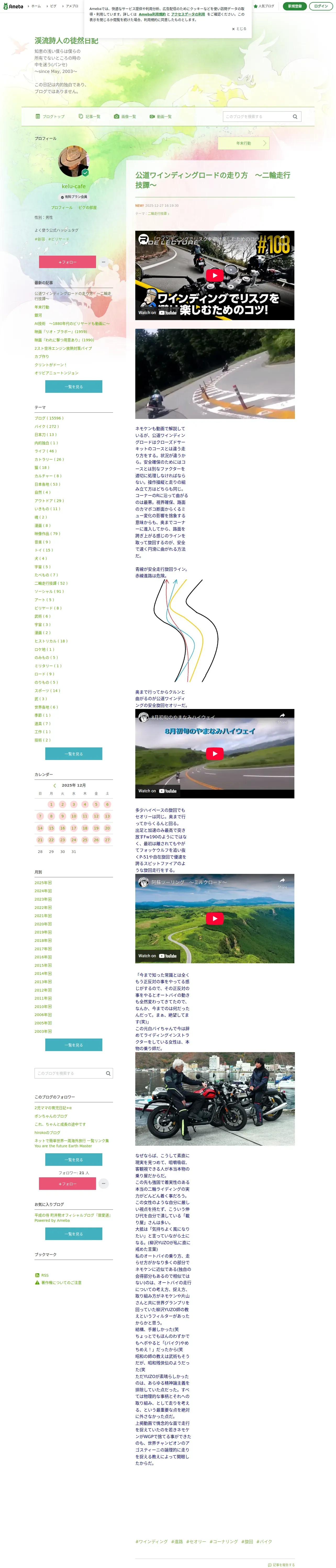The image size is (336, 1568).
Task: Open the kelu-cafe profile picture
Action: 74,161
